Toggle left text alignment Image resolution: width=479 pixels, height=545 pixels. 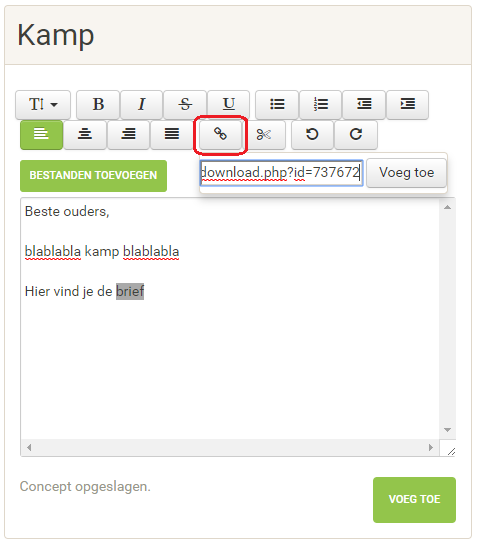pos(41,135)
